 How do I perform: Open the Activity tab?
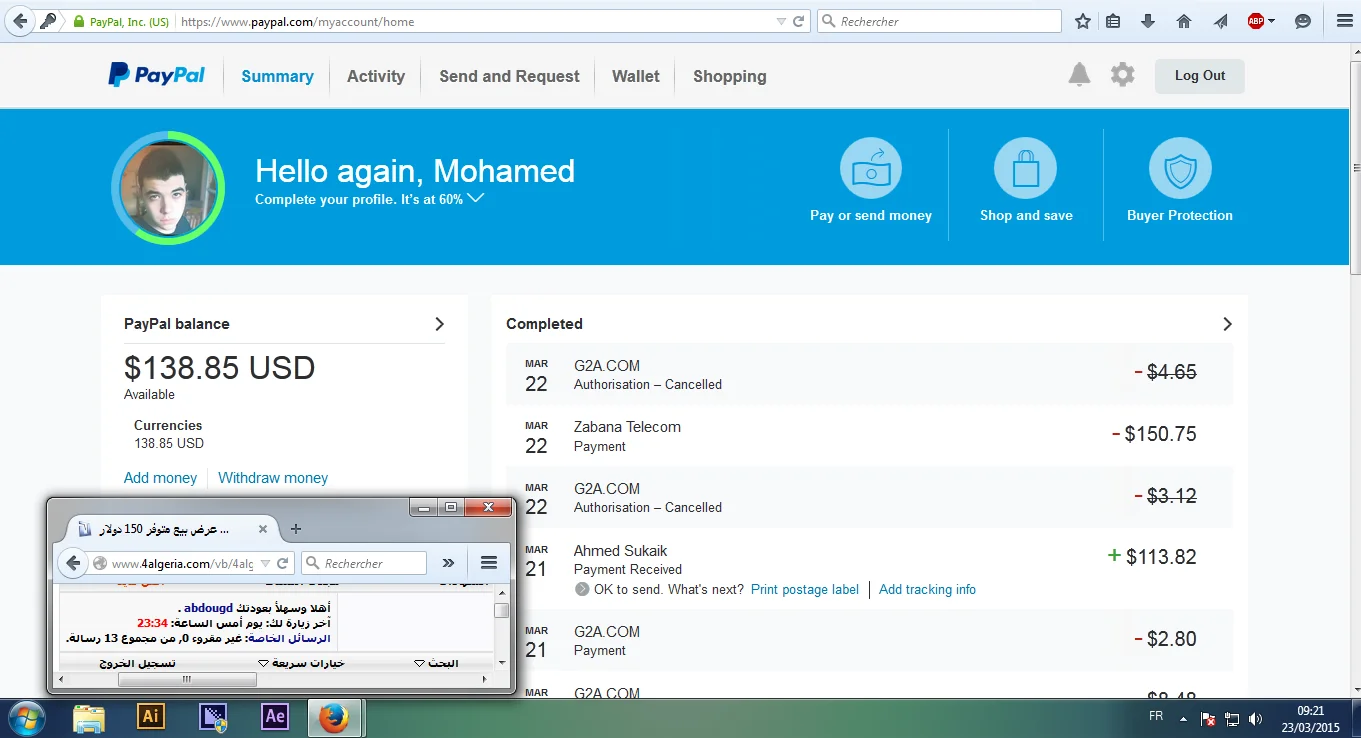(375, 76)
